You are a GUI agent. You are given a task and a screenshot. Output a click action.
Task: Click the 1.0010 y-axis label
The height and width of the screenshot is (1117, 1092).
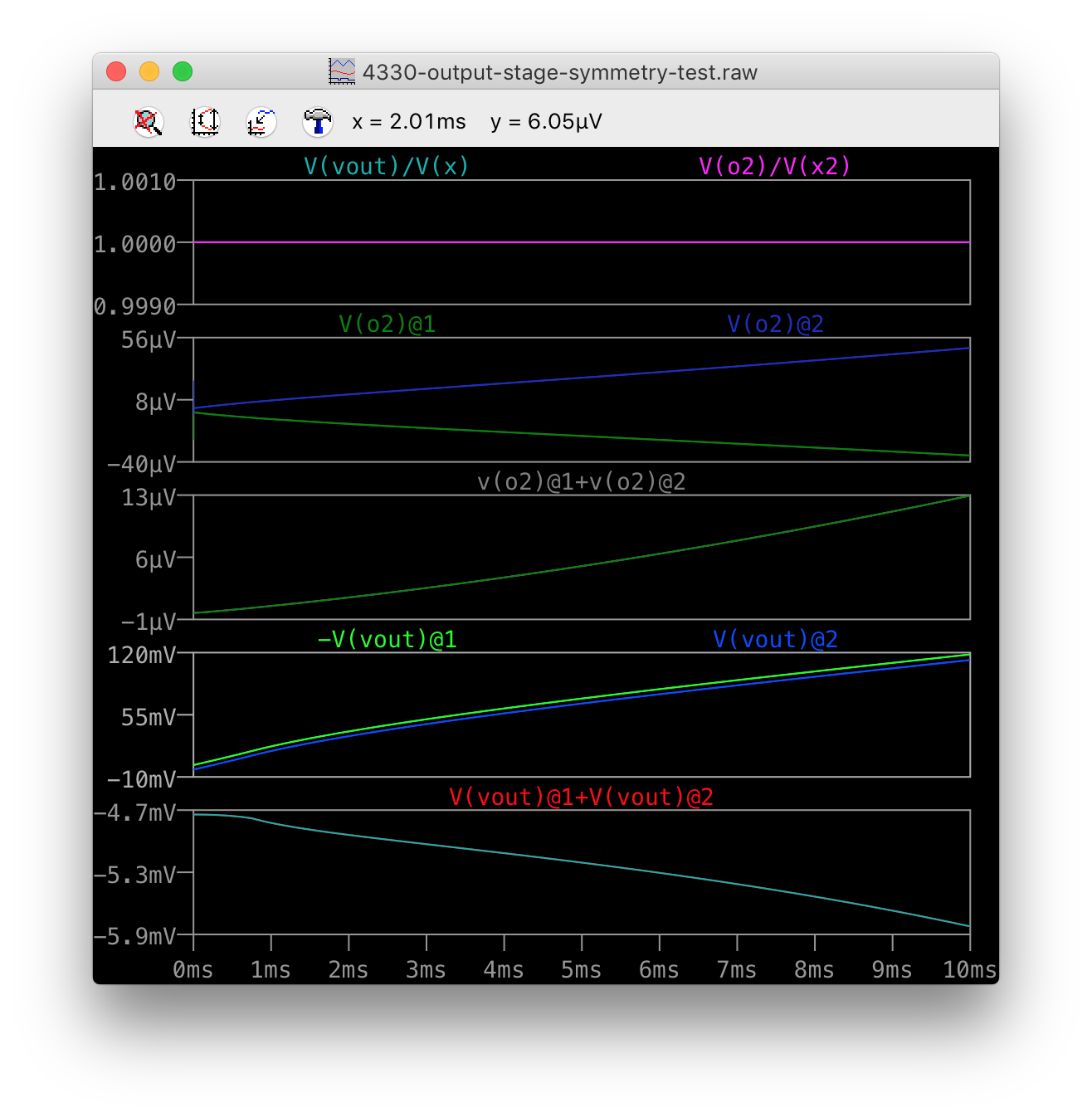click(135, 183)
